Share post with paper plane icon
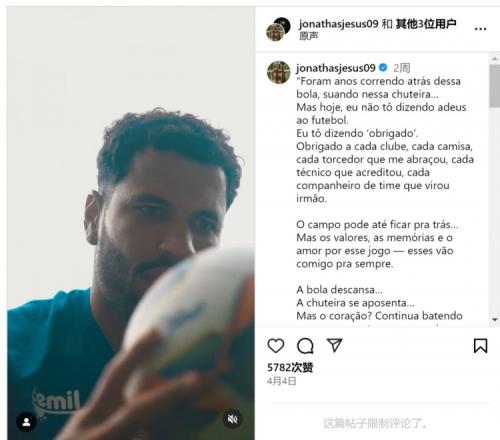This screenshot has height=440, width=500. tap(334, 345)
